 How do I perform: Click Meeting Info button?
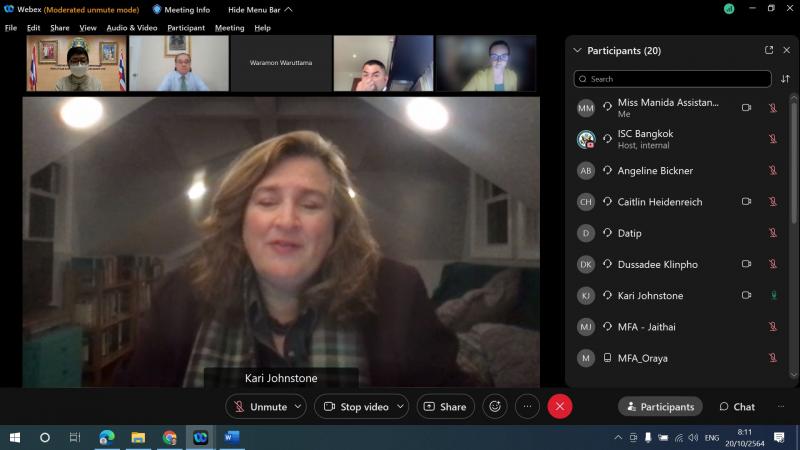tap(181, 10)
